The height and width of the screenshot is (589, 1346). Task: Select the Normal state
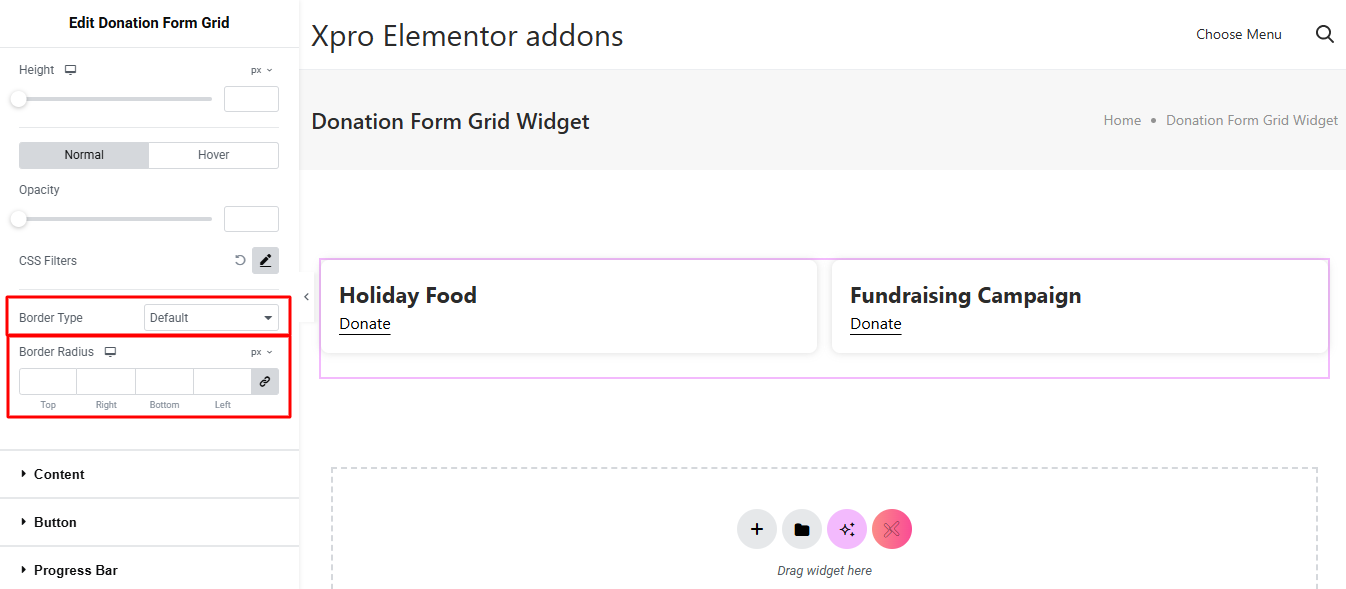(x=84, y=155)
